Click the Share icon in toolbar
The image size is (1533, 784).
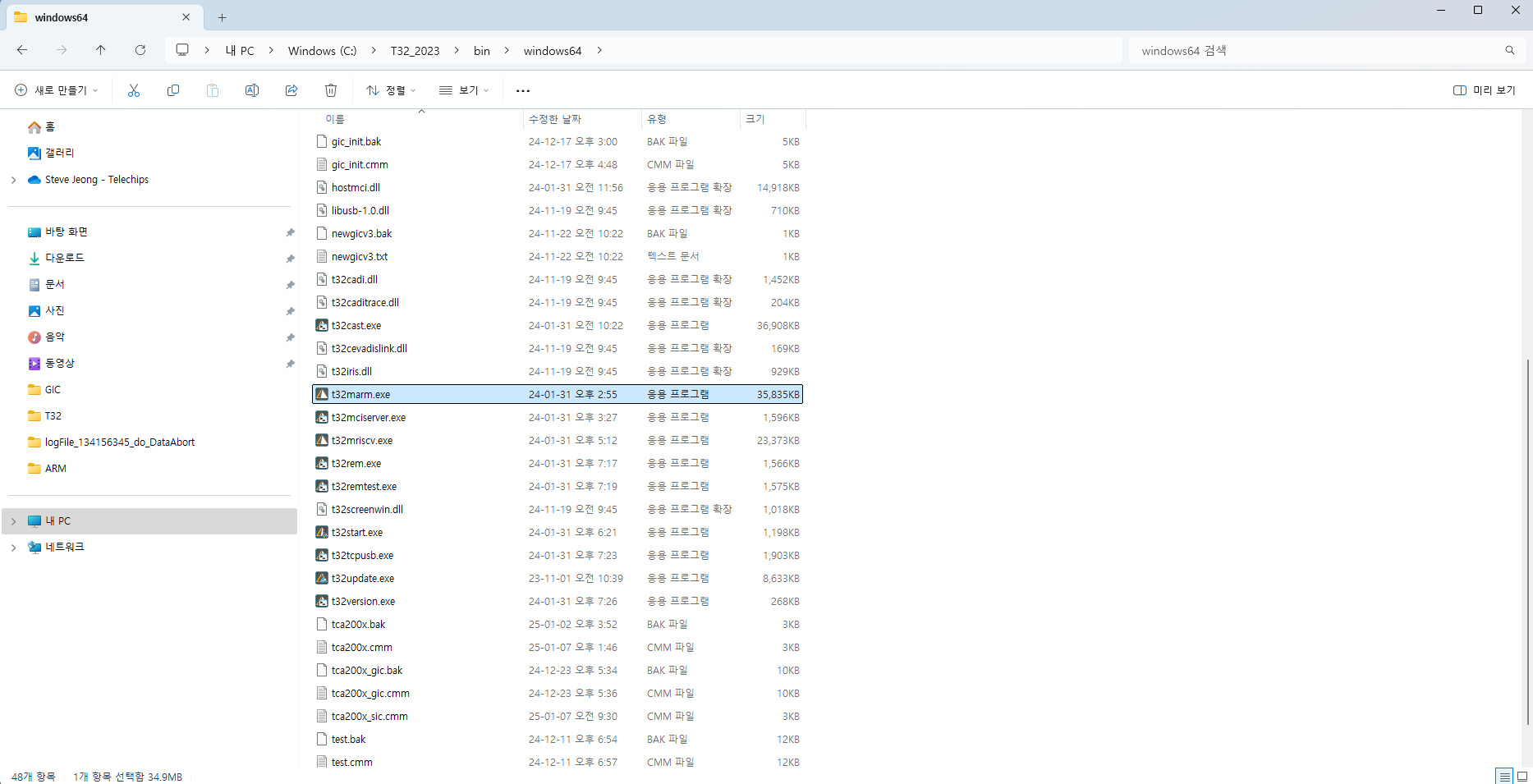tap(291, 90)
